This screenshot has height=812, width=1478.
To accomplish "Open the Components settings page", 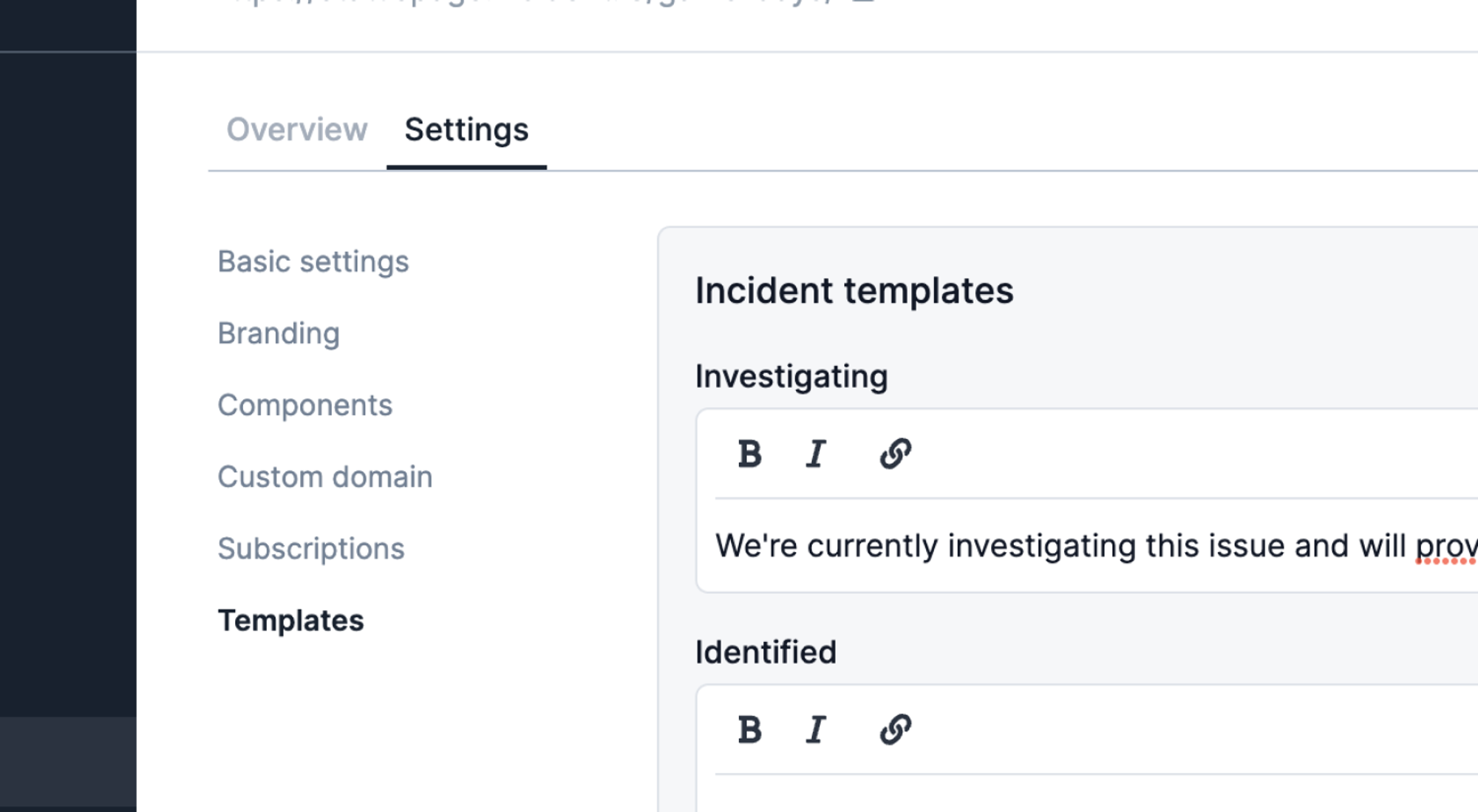I will (304, 405).
